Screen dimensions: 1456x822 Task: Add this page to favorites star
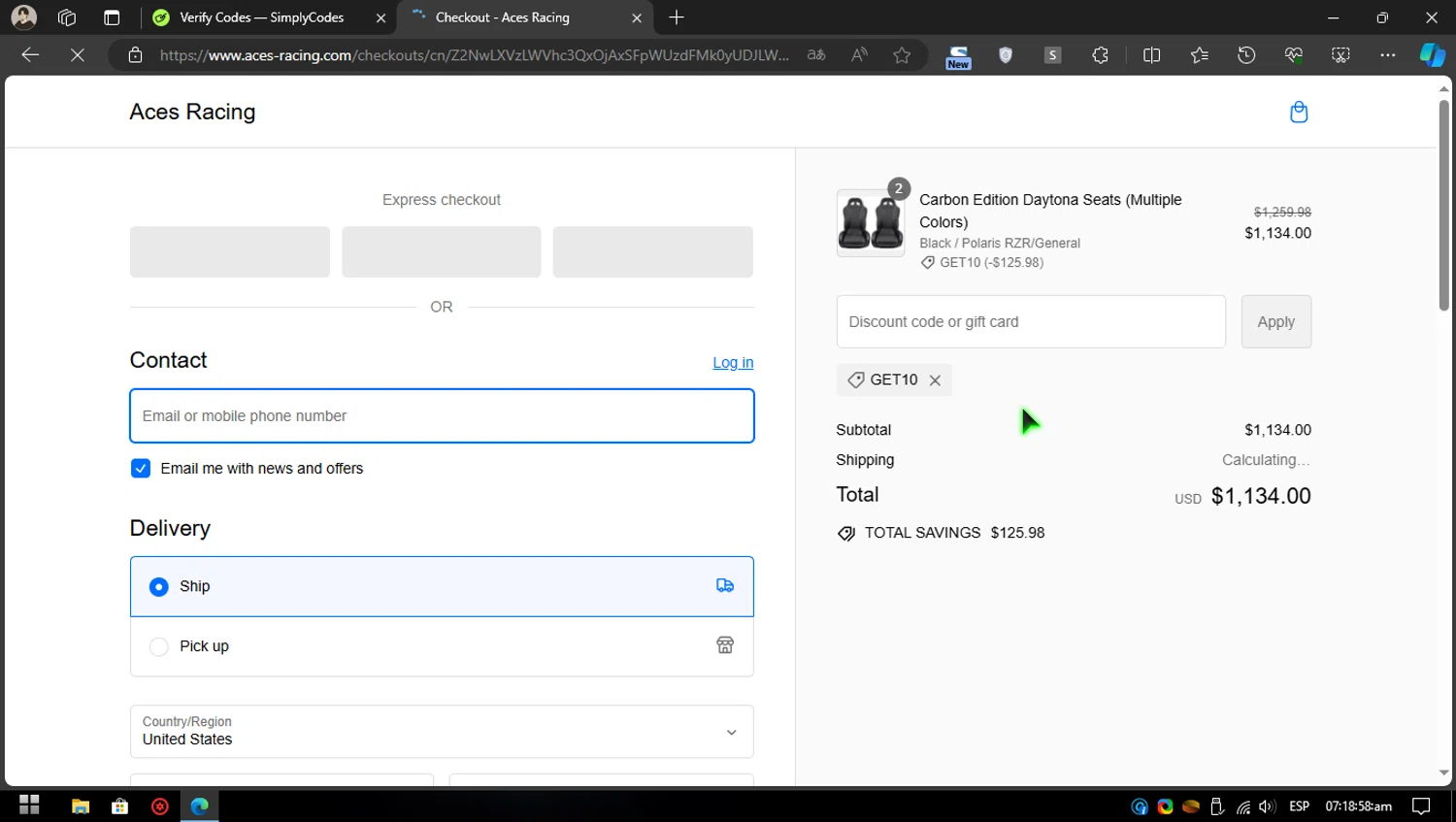(x=902, y=55)
